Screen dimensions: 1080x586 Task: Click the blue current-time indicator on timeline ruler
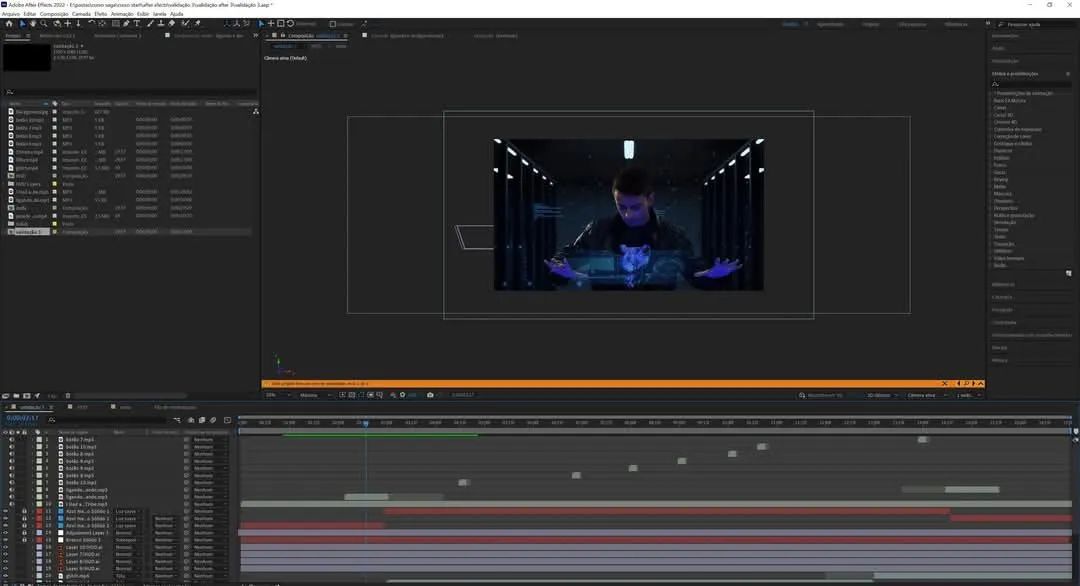pyautogui.click(x=366, y=423)
